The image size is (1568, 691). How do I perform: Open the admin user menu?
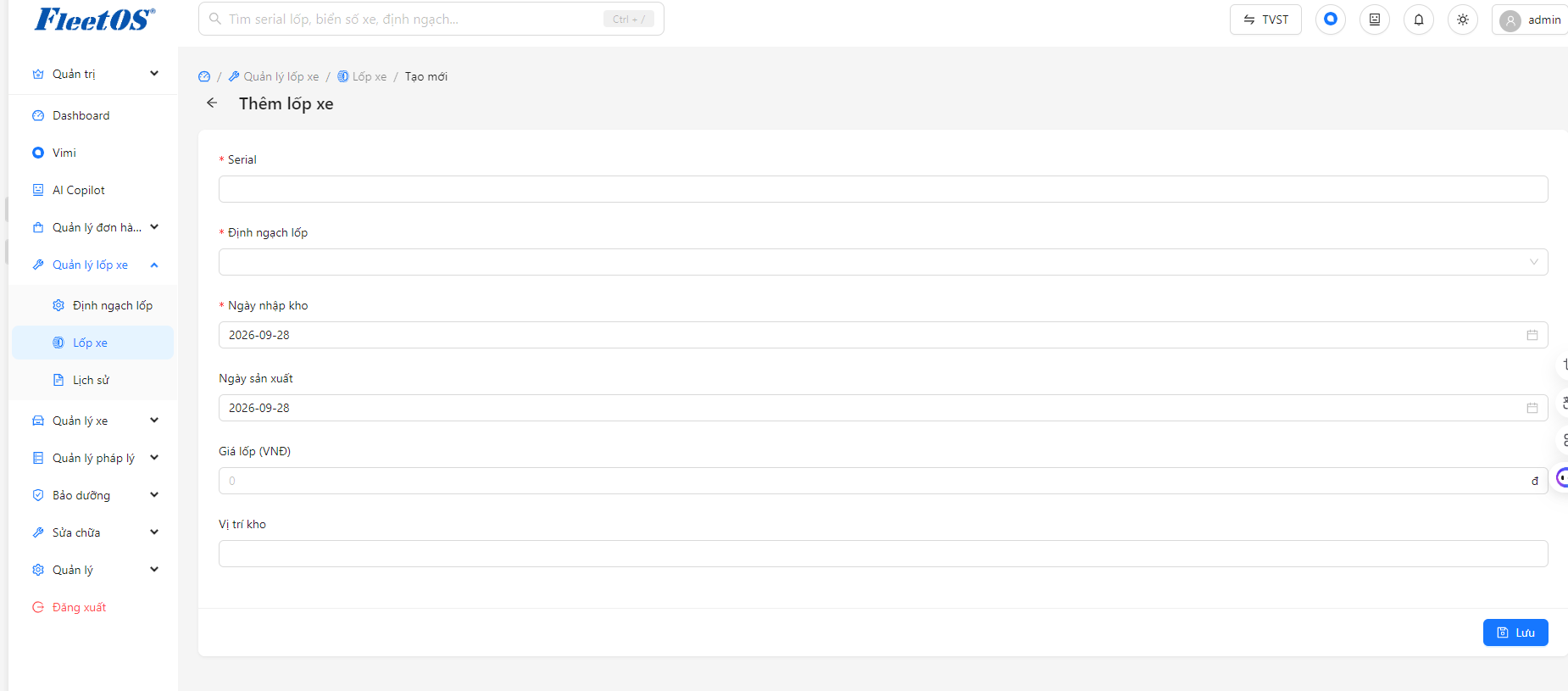[1531, 20]
